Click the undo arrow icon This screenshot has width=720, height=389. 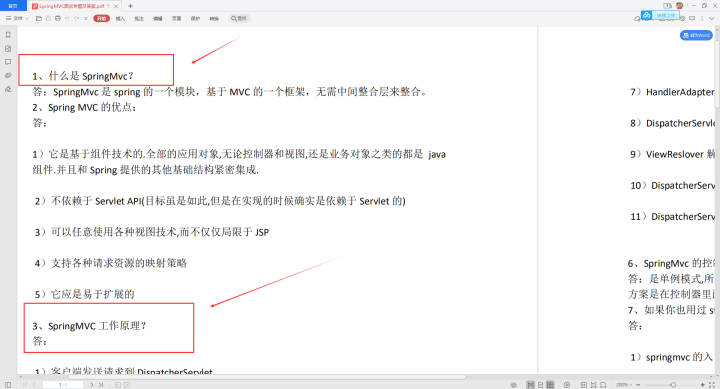point(67,18)
